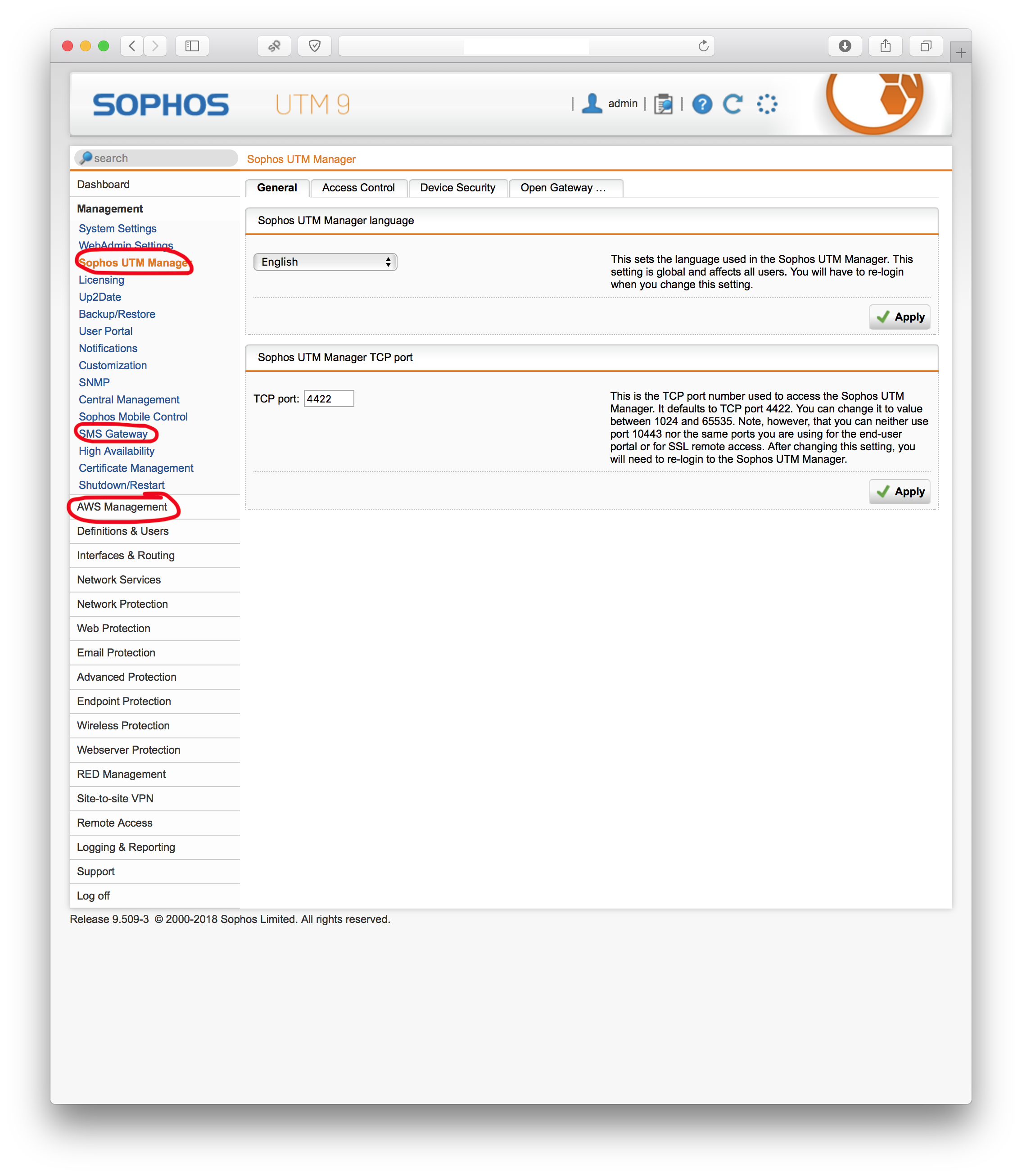Switch to the General tab
Image resolution: width=1022 pixels, height=1176 pixels.
click(x=277, y=188)
